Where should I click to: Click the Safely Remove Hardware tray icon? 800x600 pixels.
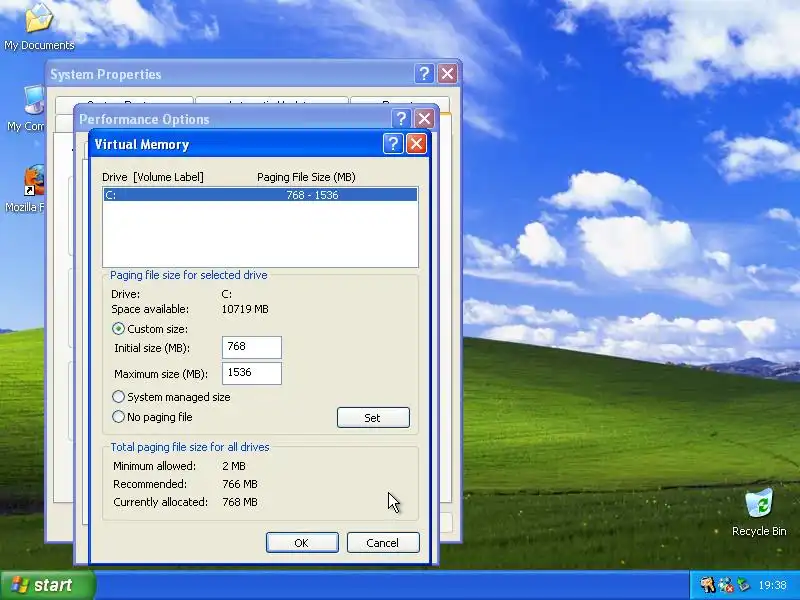[x=743, y=585]
